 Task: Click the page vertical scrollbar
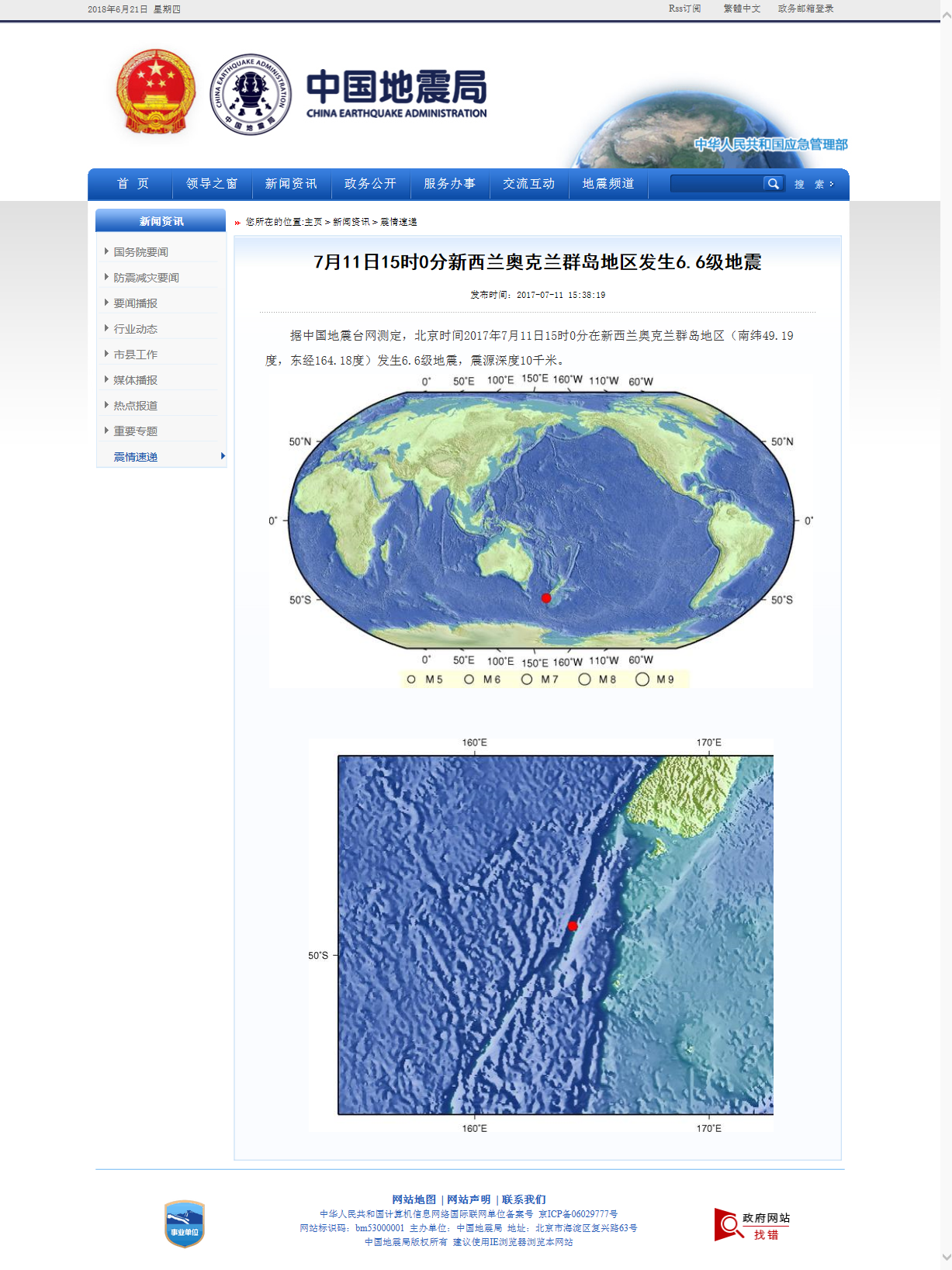pyautogui.click(x=946, y=635)
